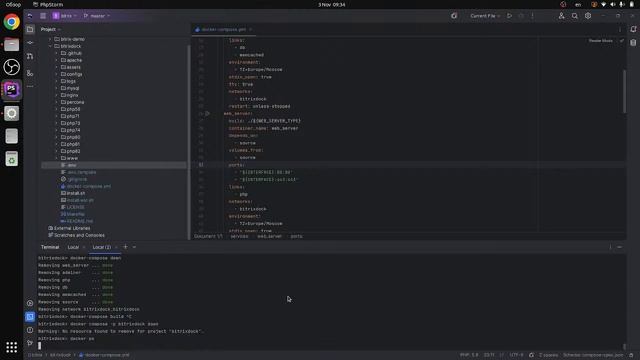
Task: Click the indent spaces setting in the status bar
Action: click(548, 355)
